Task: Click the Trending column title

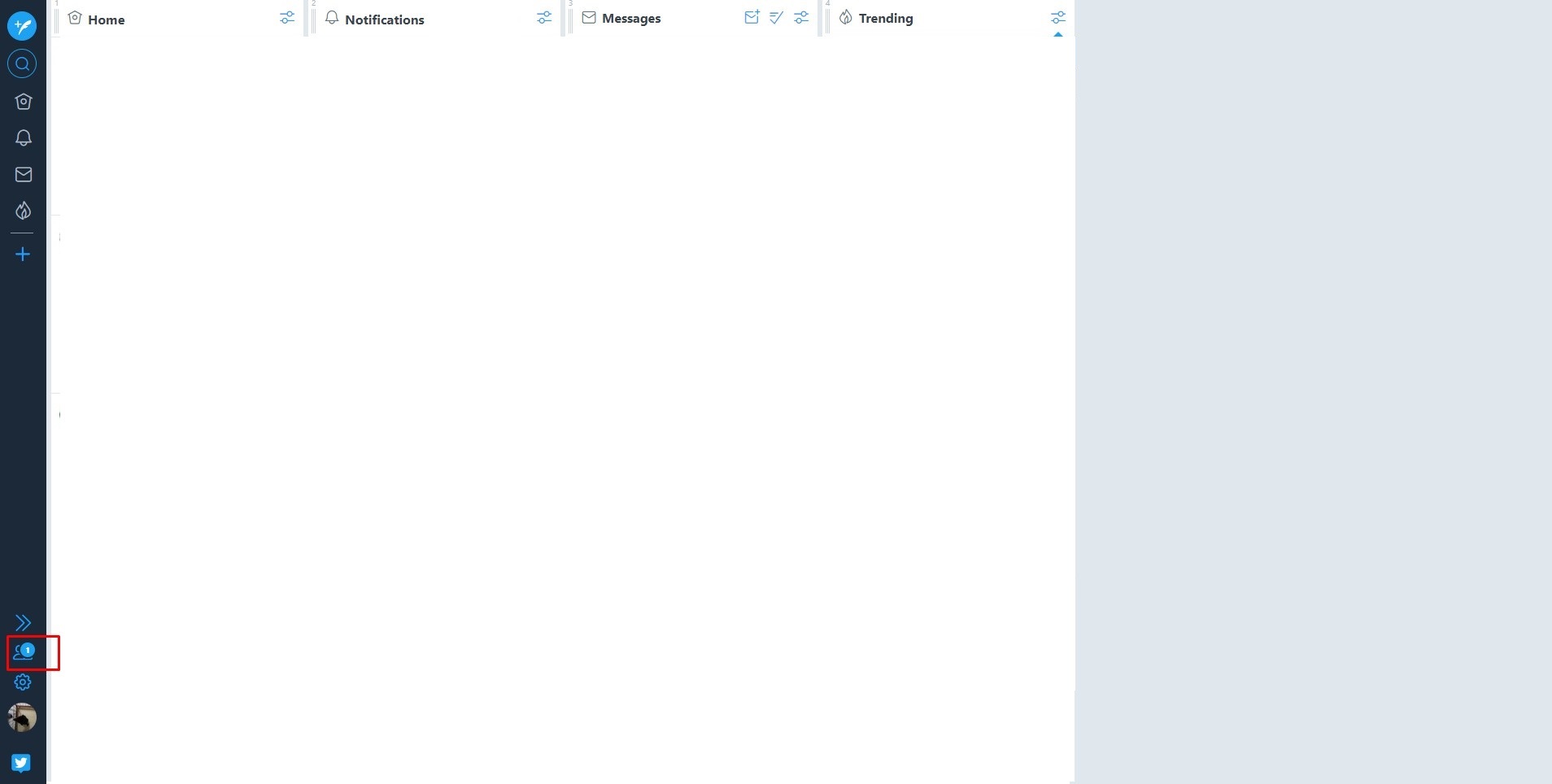Action: [x=886, y=19]
